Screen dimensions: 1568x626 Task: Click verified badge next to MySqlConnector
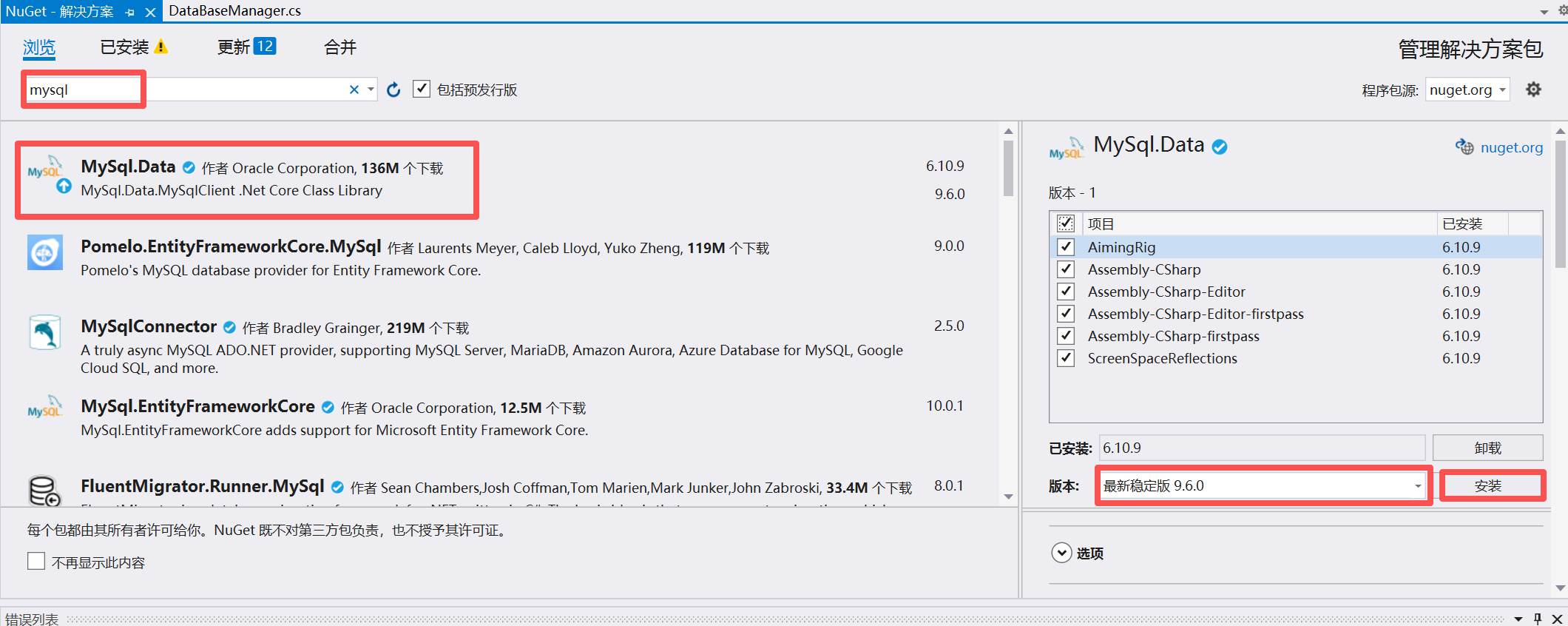[x=229, y=327]
